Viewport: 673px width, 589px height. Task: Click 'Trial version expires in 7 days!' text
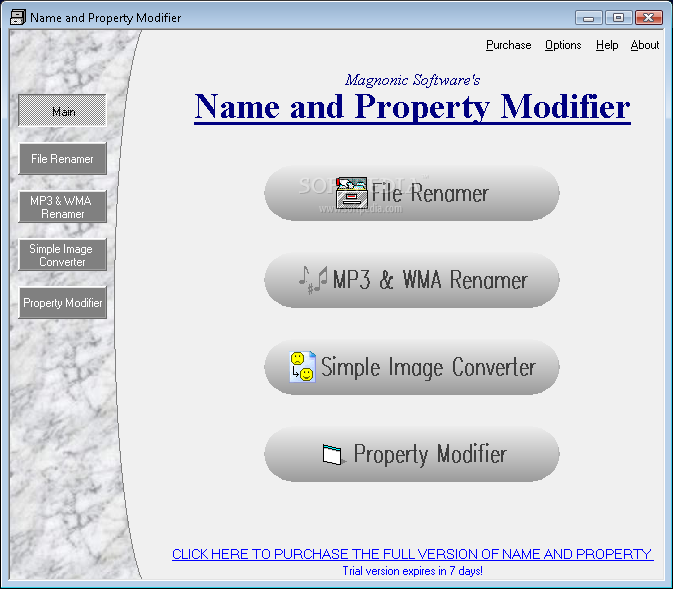(412, 571)
